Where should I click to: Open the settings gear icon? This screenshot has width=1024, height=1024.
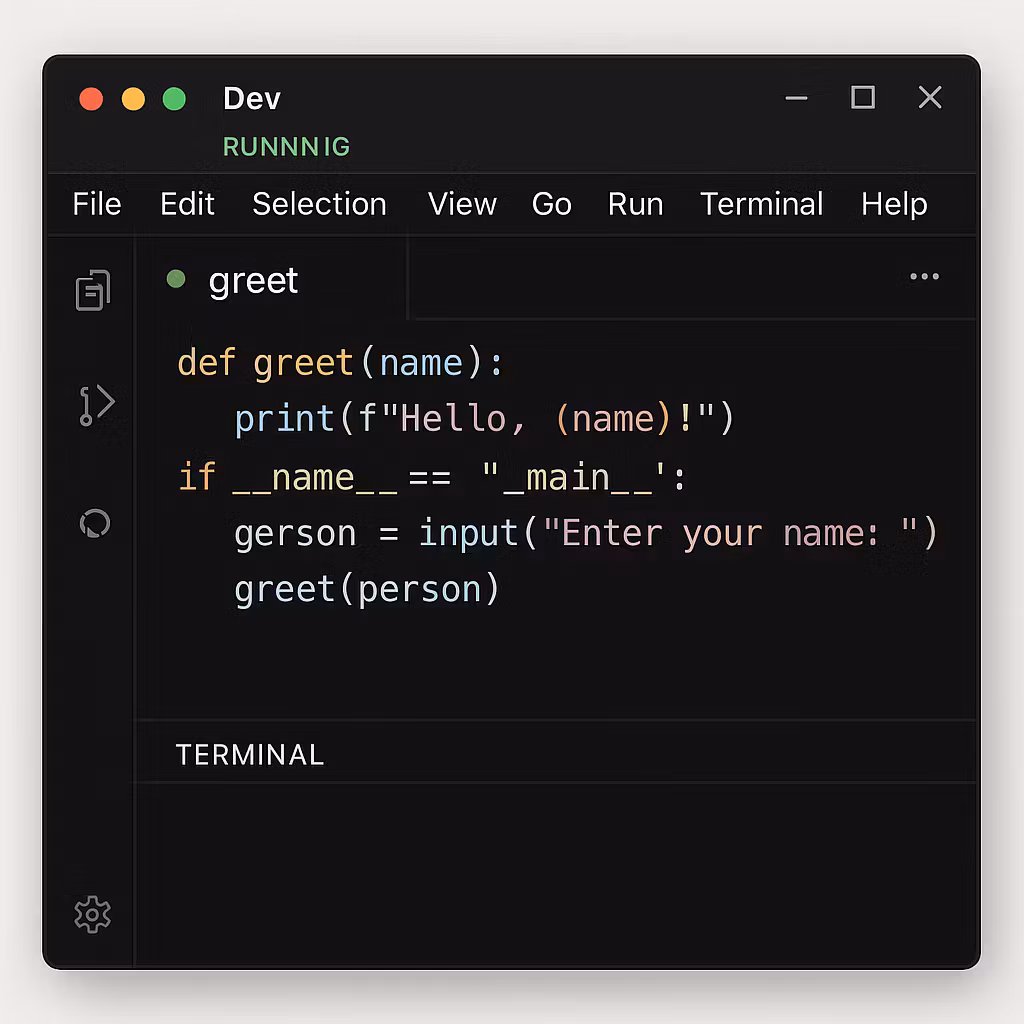[x=93, y=914]
